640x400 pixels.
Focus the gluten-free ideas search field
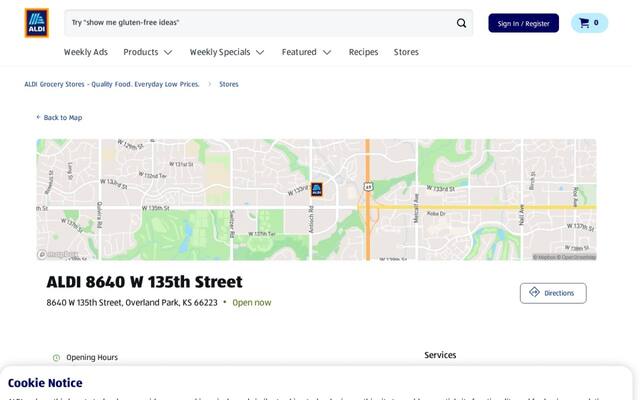pyautogui.click(x=261, y=23)
